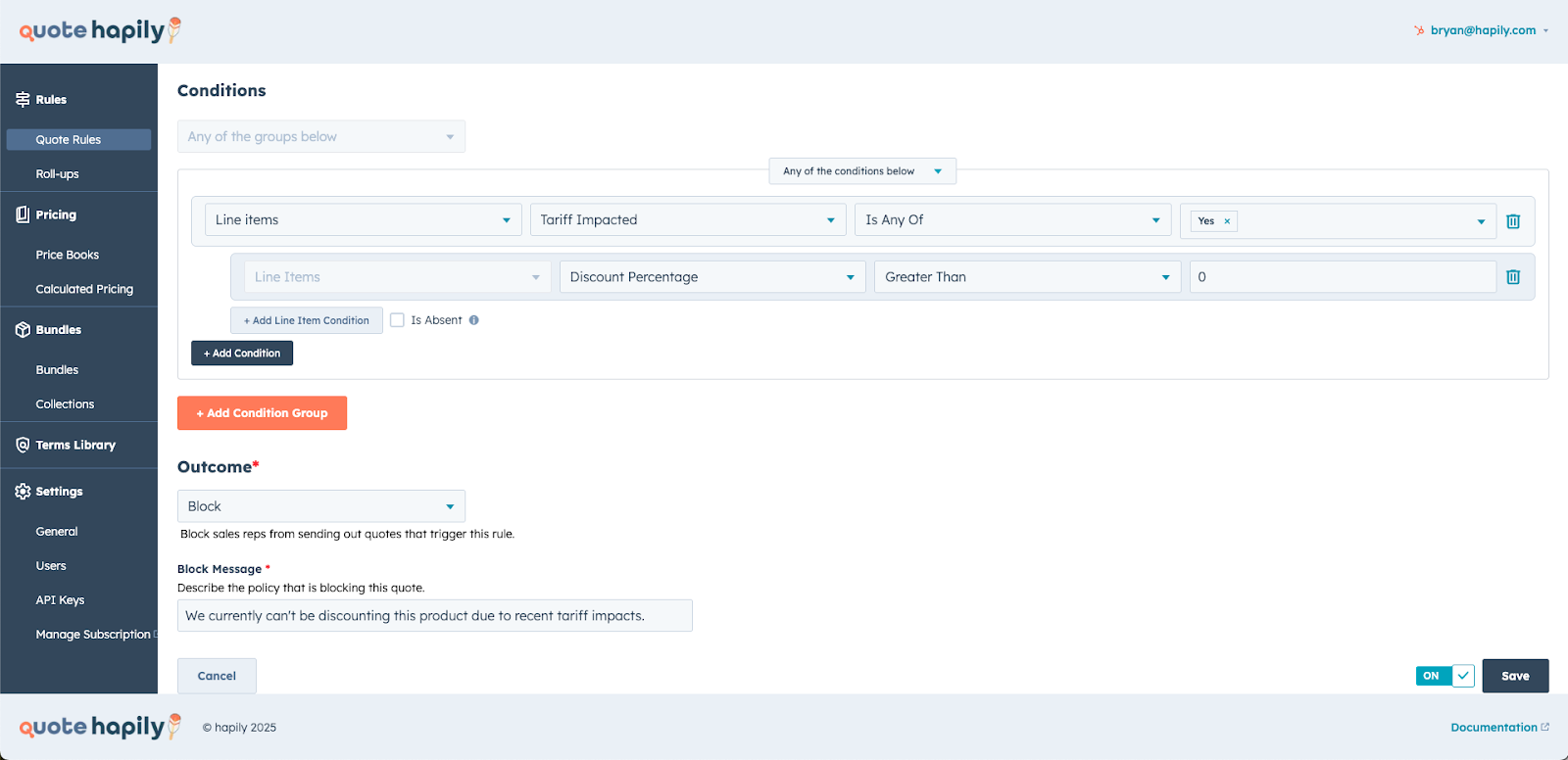Open the Any of the conditions below dropdown
1568x760 pixels.
pyautogui.click(x=861, y=171)
